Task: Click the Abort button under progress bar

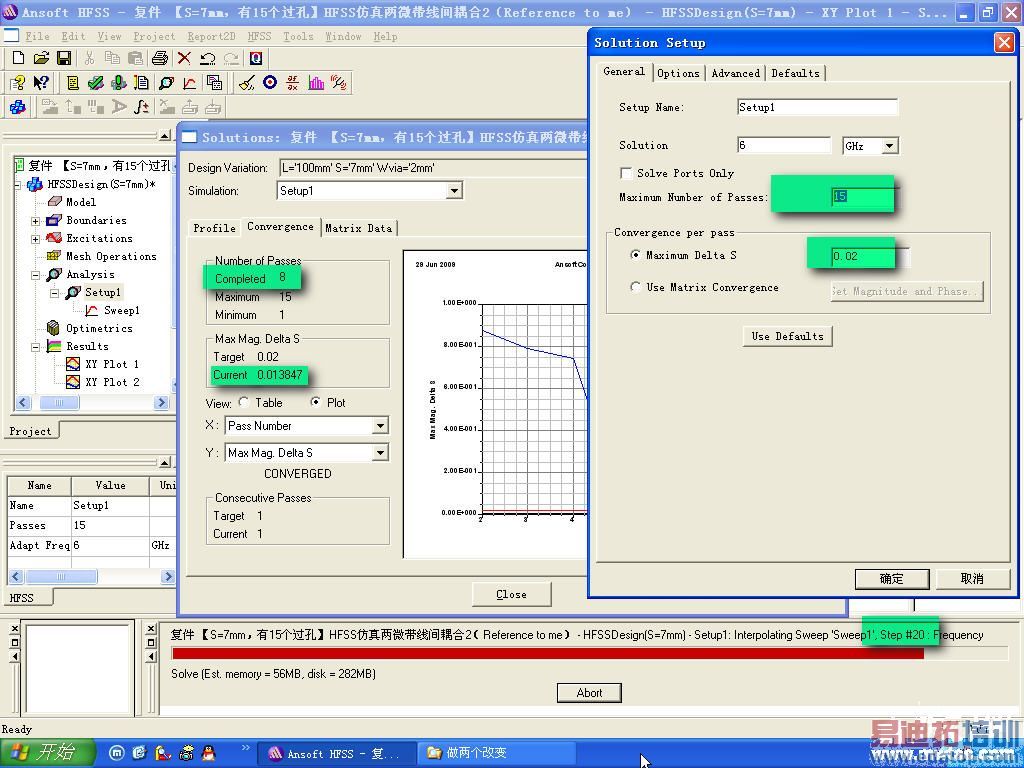Action: click(x=589, y=693)
